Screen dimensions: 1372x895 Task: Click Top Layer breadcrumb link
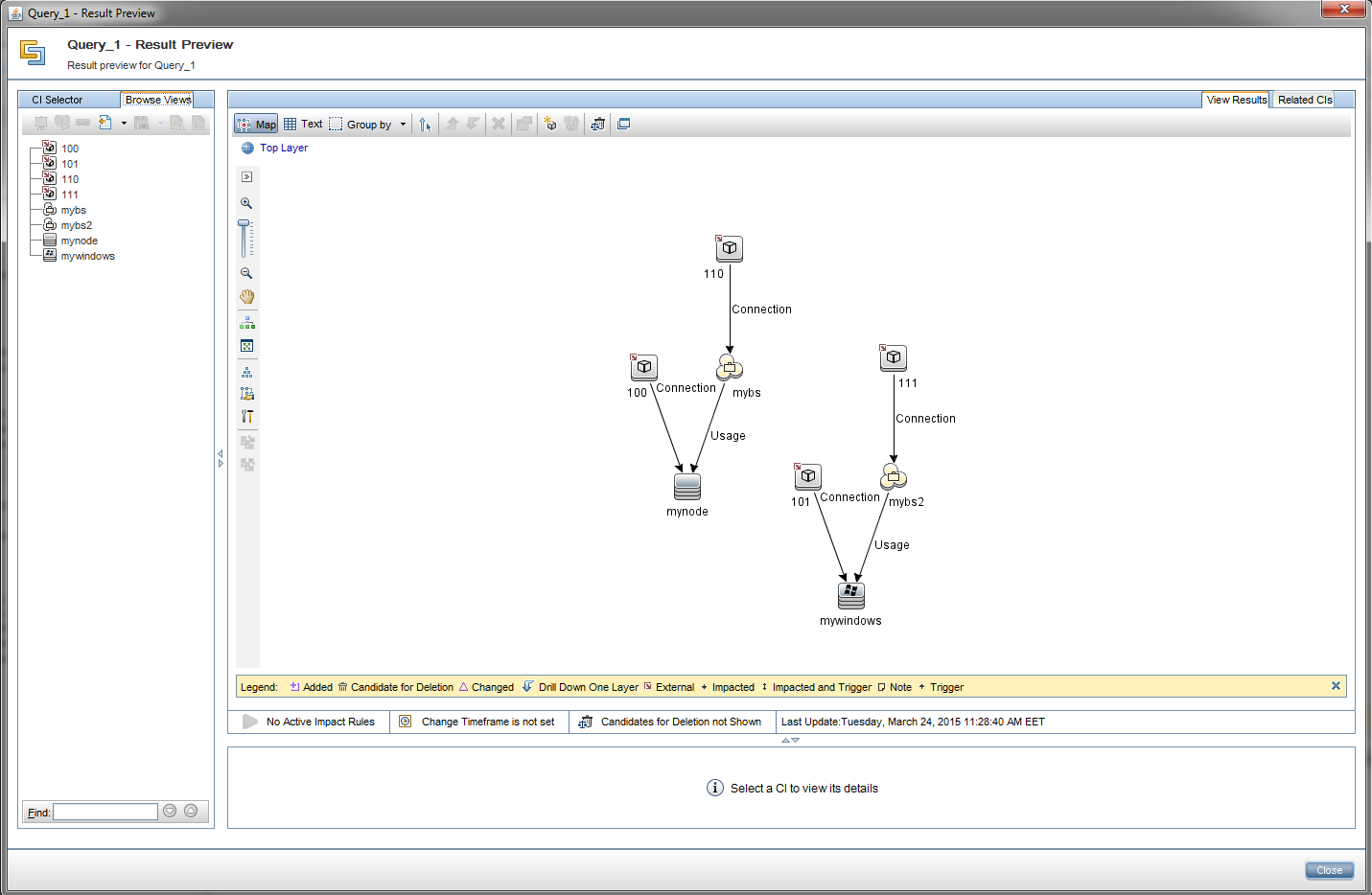[284, 148]
